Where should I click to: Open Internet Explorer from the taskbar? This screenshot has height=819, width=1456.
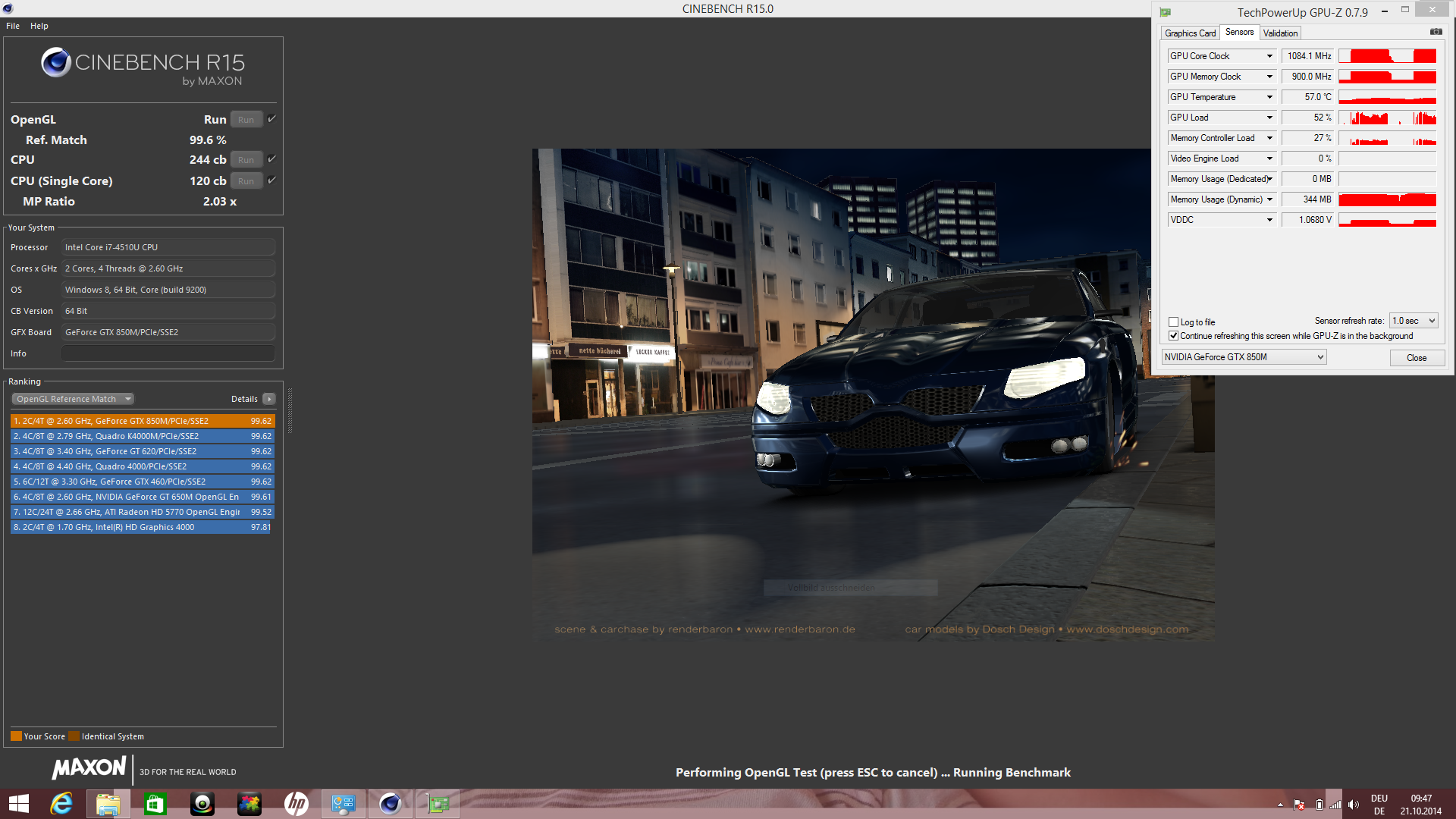(x=61, y=804)
